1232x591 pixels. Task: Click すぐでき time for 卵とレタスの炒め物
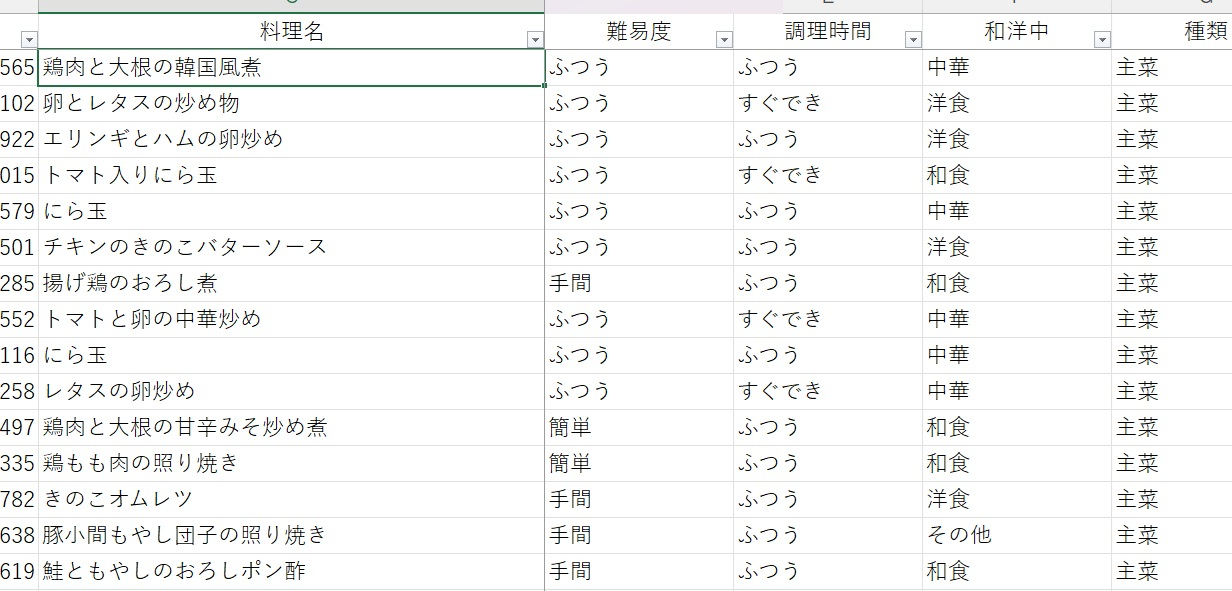point(828,104)
